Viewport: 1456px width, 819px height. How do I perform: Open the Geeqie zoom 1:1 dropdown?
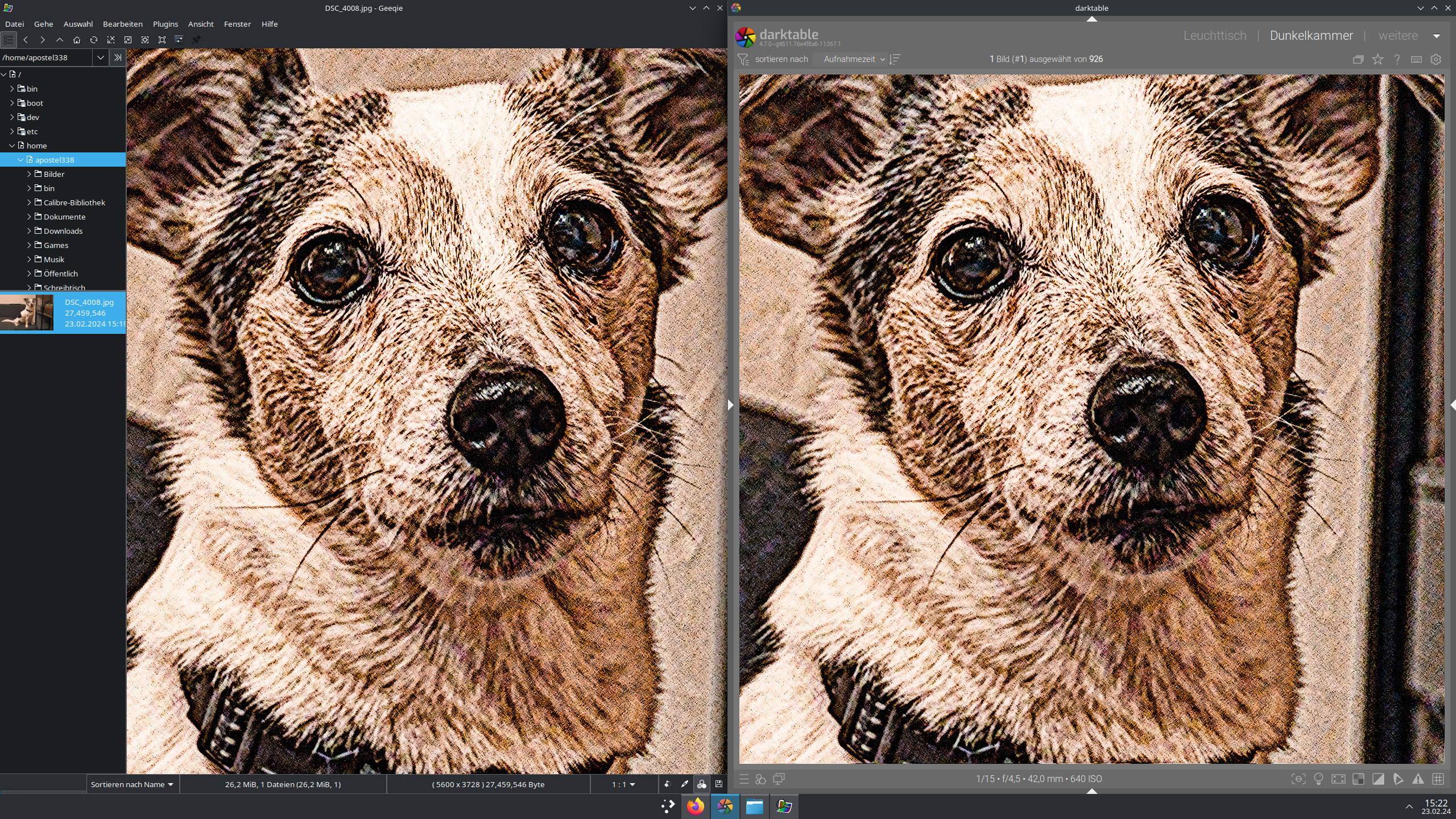tap(623, 784)
